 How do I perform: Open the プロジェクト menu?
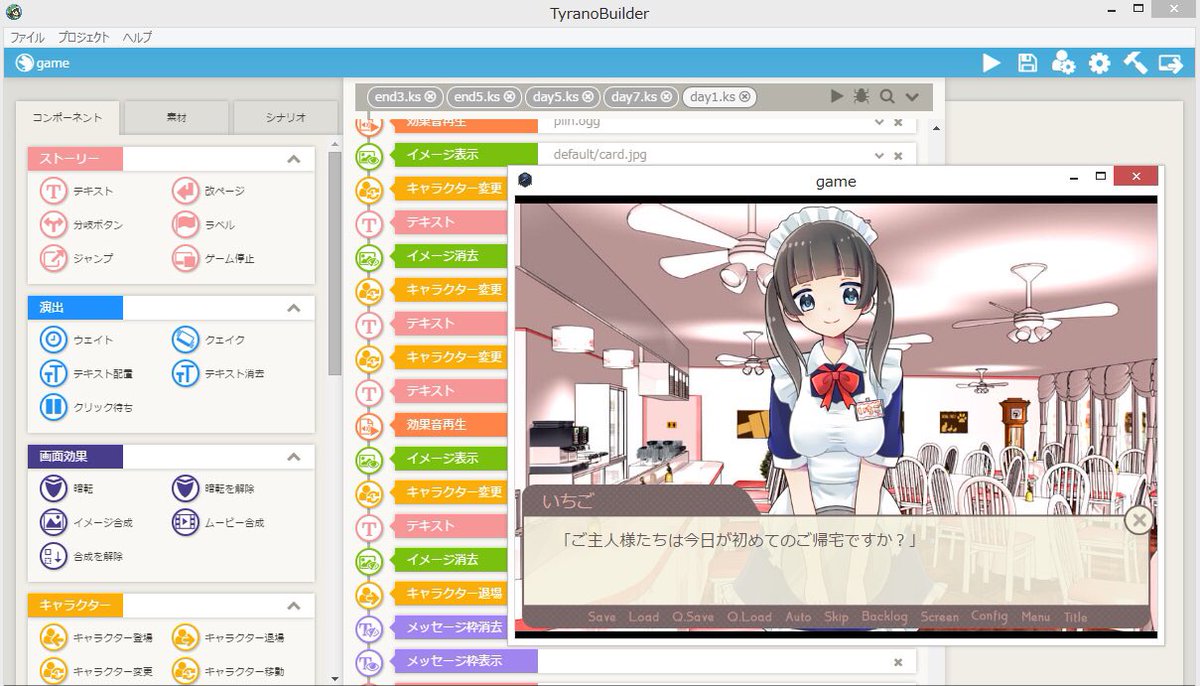point(84,37)
